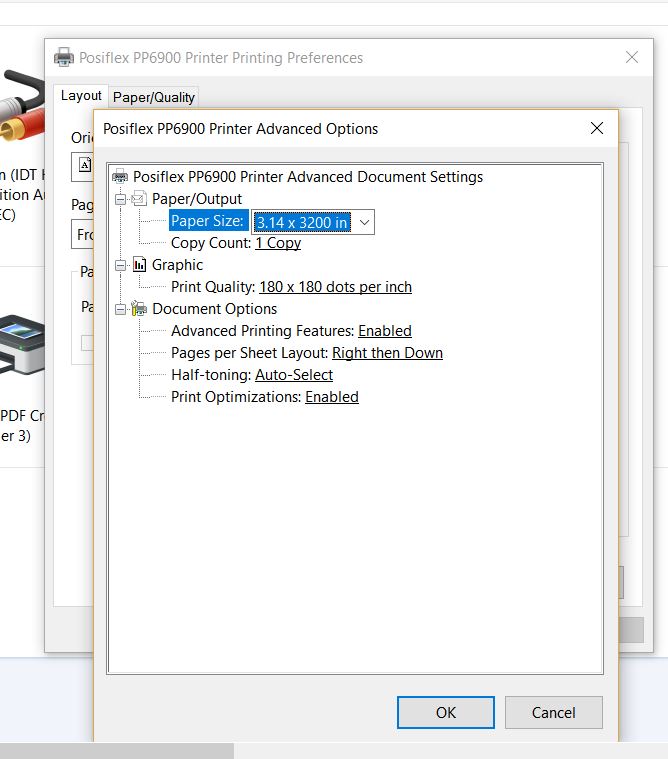Click the multifunction printer device icon in background
Viewport: 668px width, 759px height.
point(22,346)
